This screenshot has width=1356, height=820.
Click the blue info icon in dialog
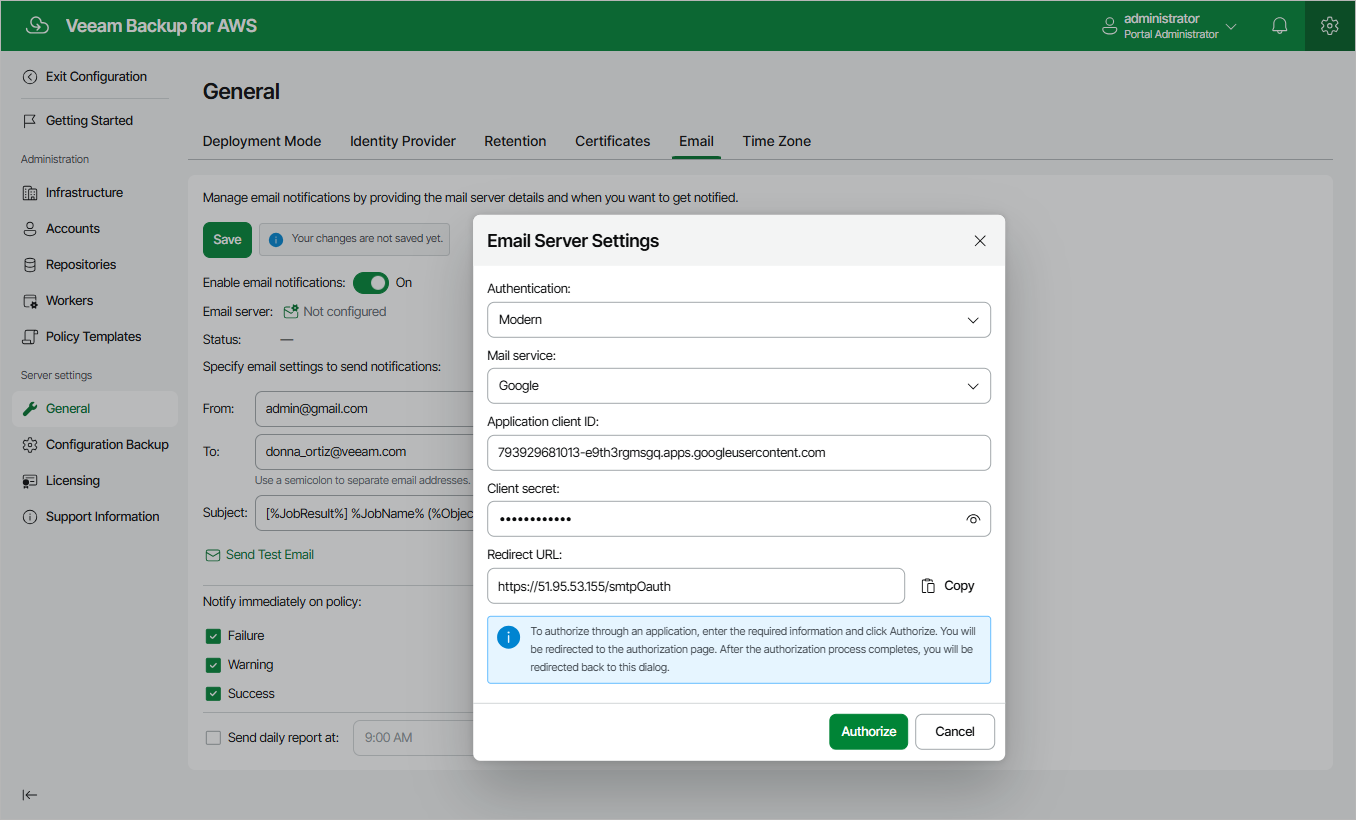509,637
